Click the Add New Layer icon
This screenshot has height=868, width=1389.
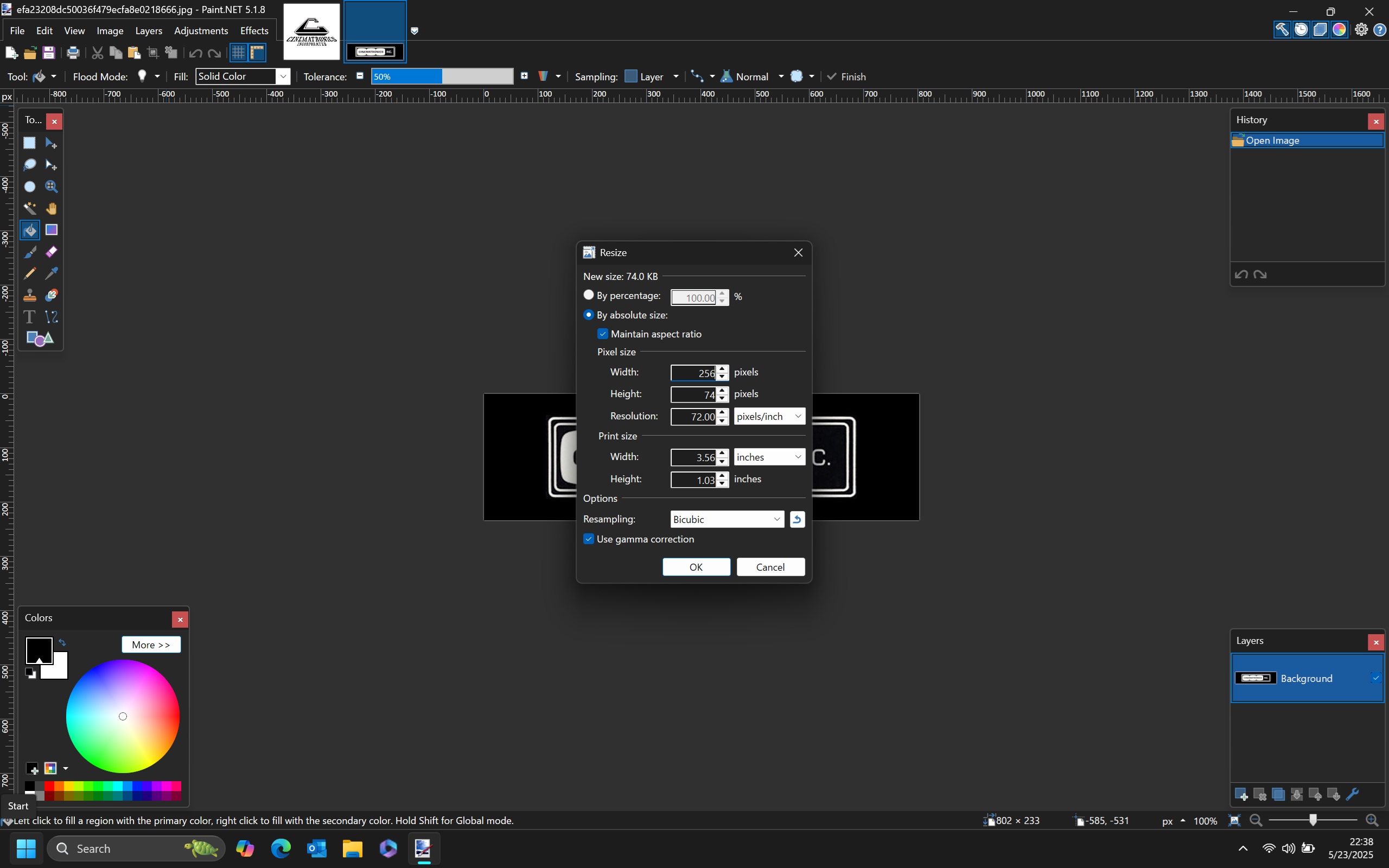(x=1241, y=795)
